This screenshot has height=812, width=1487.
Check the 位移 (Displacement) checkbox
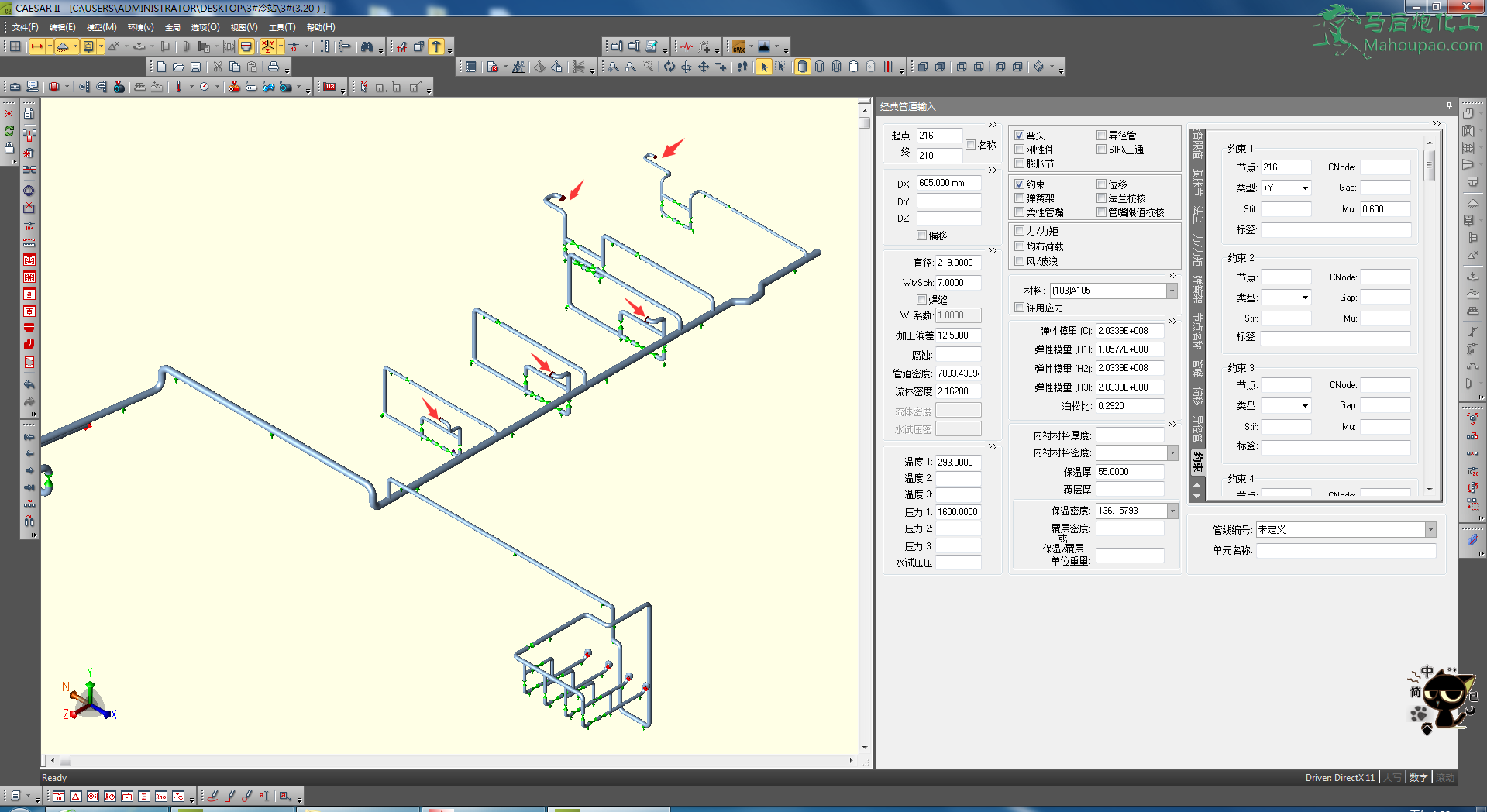(x=1101, y=184)
